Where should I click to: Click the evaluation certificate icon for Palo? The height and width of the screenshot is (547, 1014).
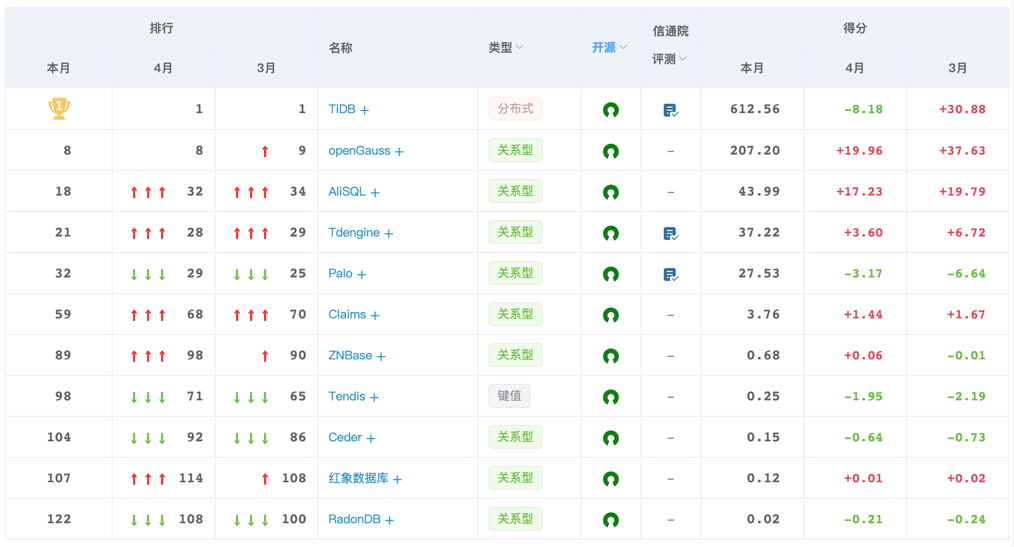point(670,274)
